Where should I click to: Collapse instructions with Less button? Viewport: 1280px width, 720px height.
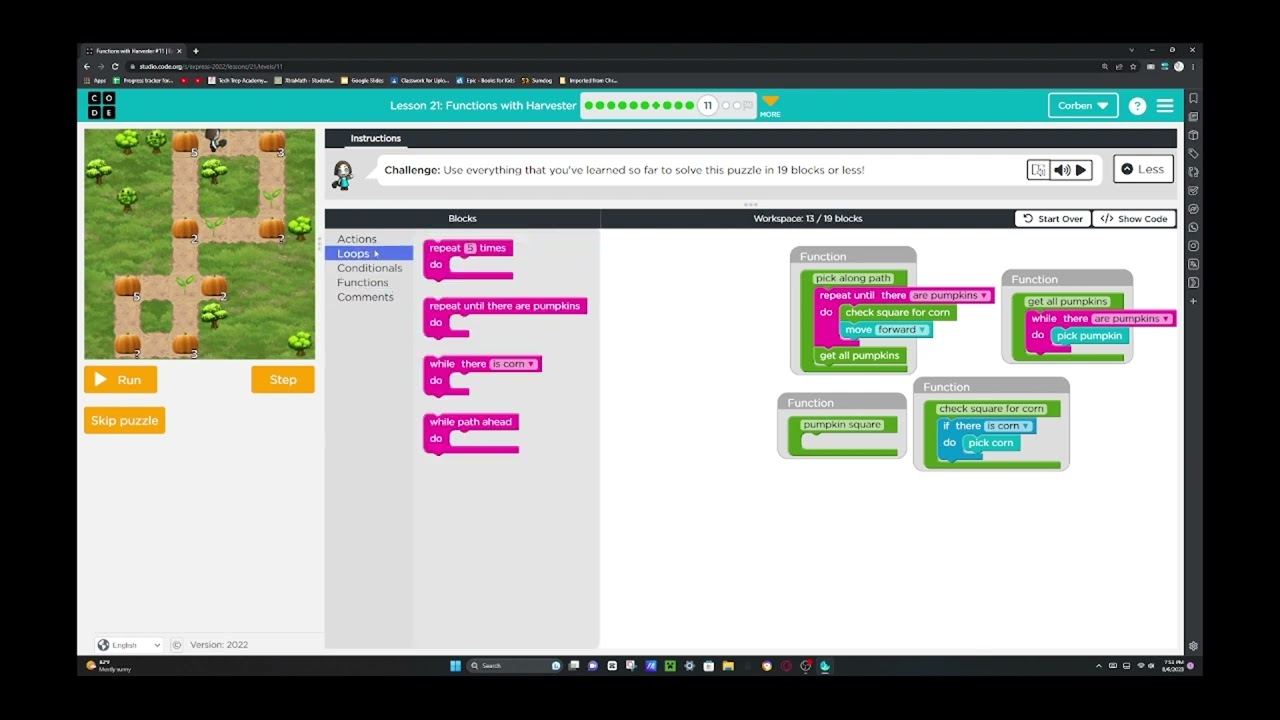(1143, 169)
